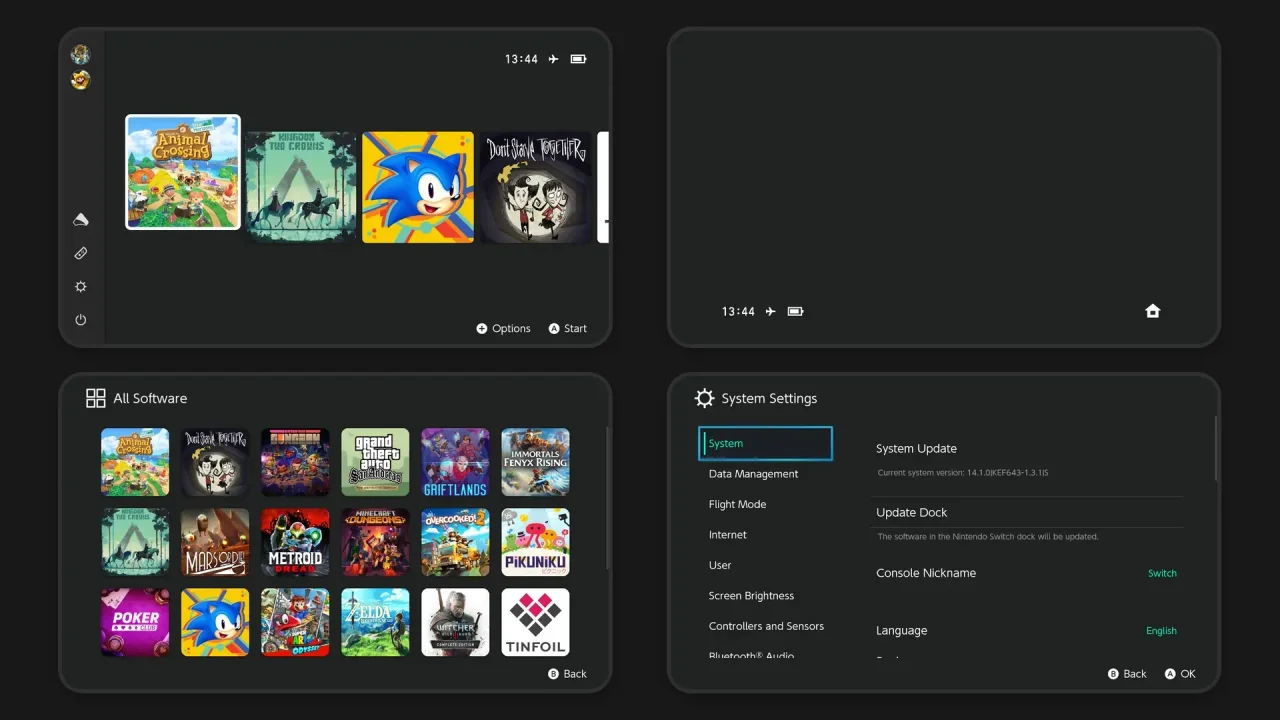
Task: Open the Tinfoil app tile
Action: pyautogui.click(x=535, y=622)
